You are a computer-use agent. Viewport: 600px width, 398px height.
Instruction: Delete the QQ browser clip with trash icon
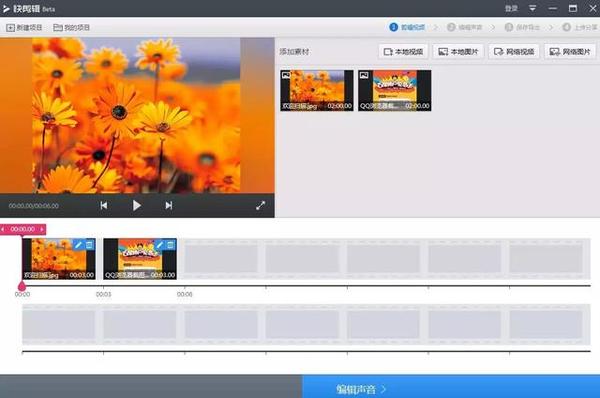point(171,245)
